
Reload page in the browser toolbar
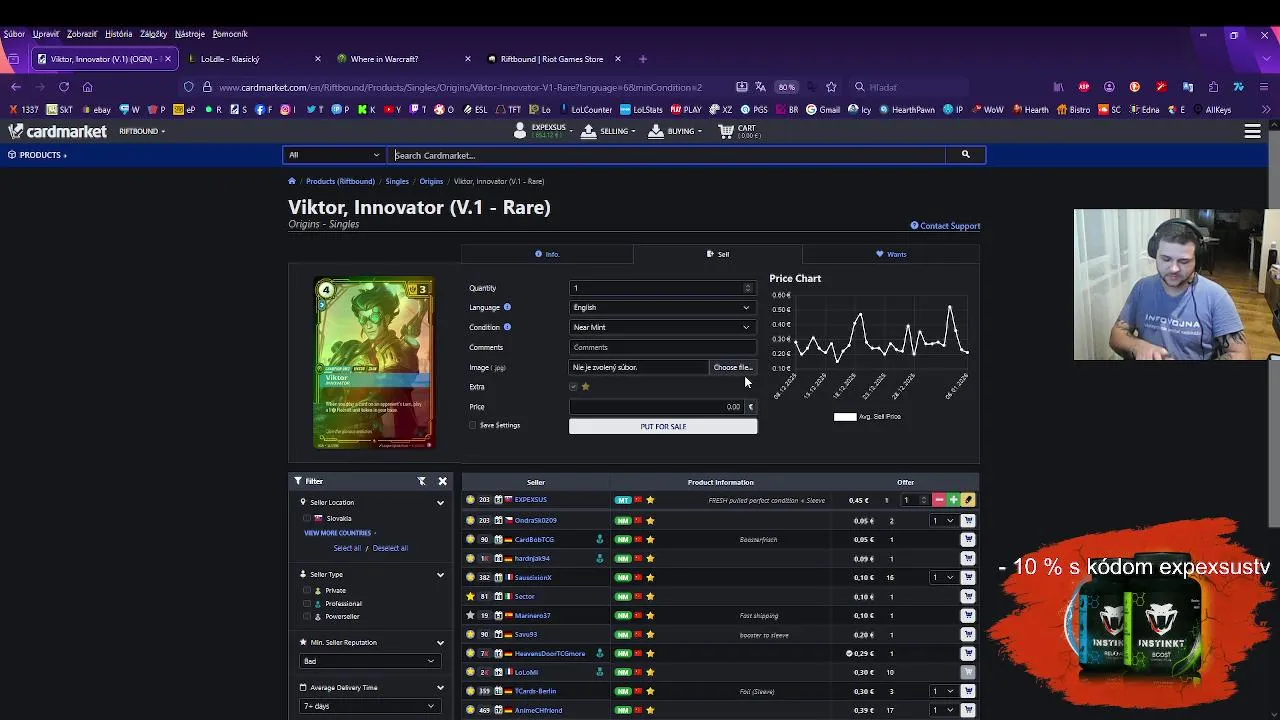click(64, 87)
